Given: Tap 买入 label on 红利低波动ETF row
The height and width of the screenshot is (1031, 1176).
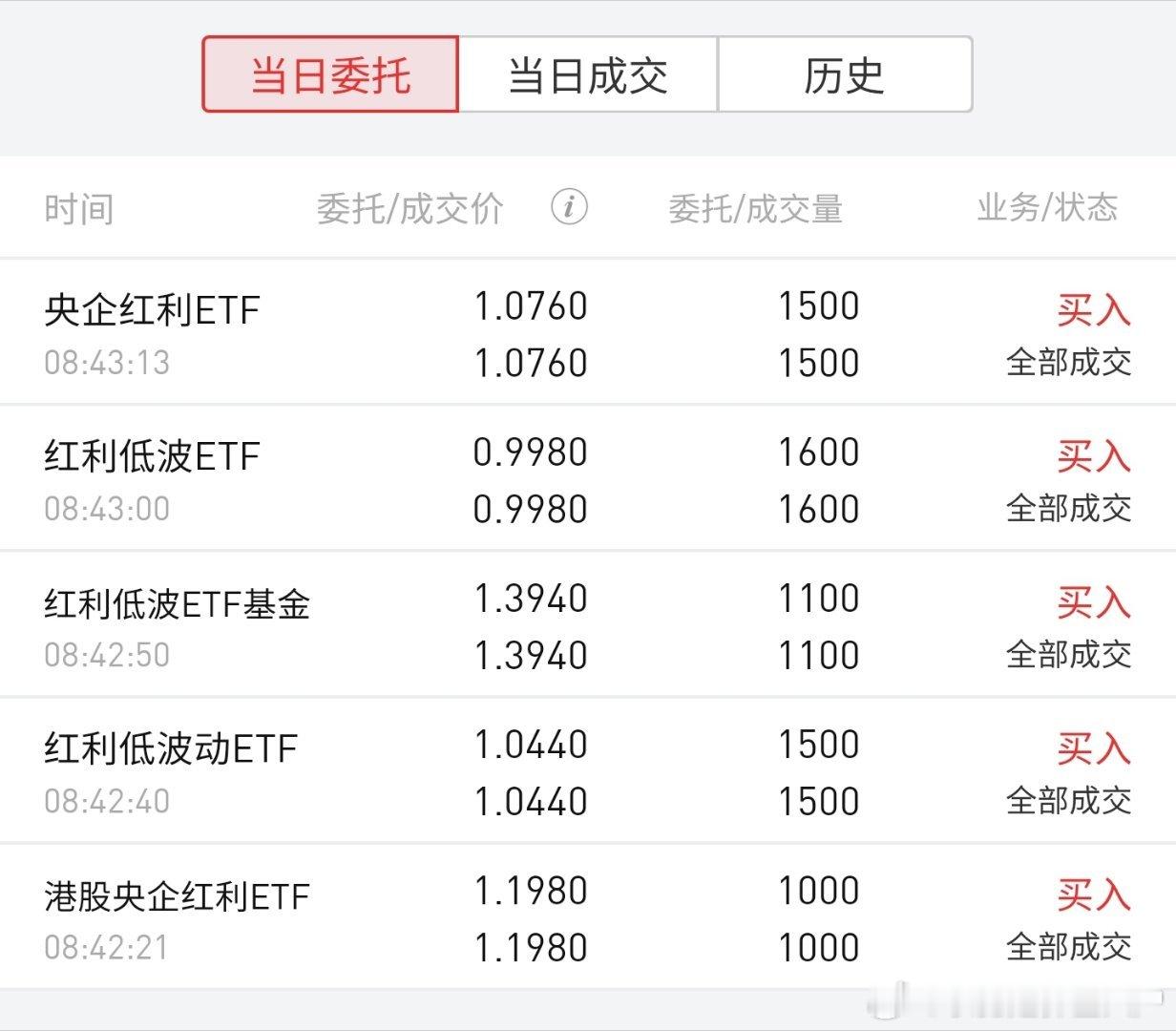Looking at the screenshot, I should (1094, 747).
